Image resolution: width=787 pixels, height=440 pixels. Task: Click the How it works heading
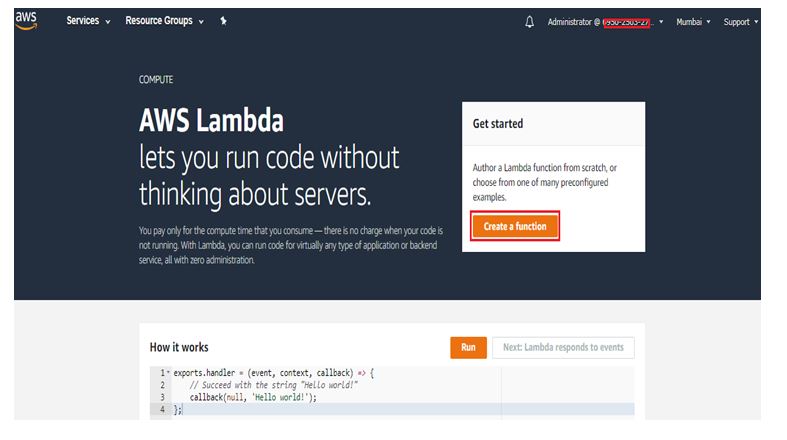179,347
